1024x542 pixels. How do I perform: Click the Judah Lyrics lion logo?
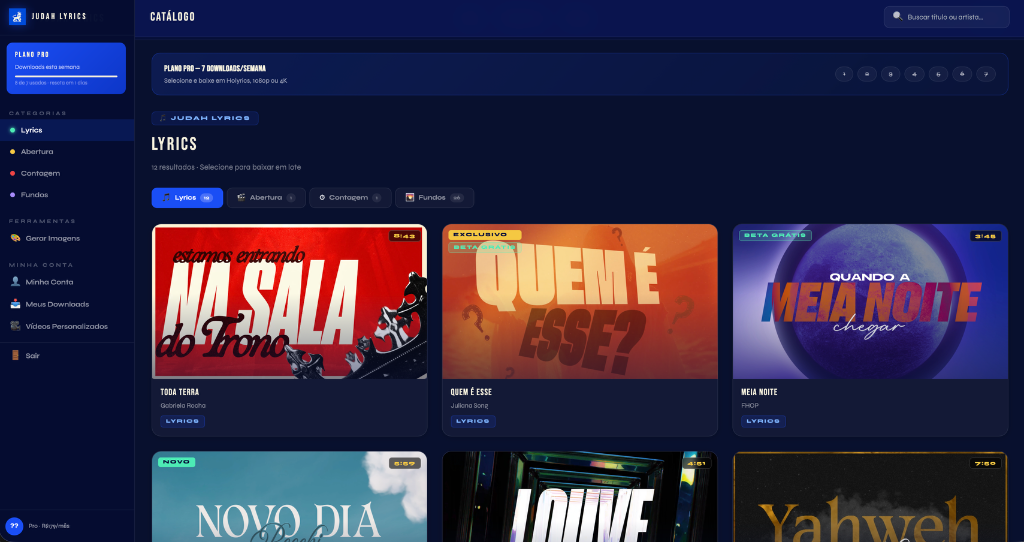click(17, 16)
